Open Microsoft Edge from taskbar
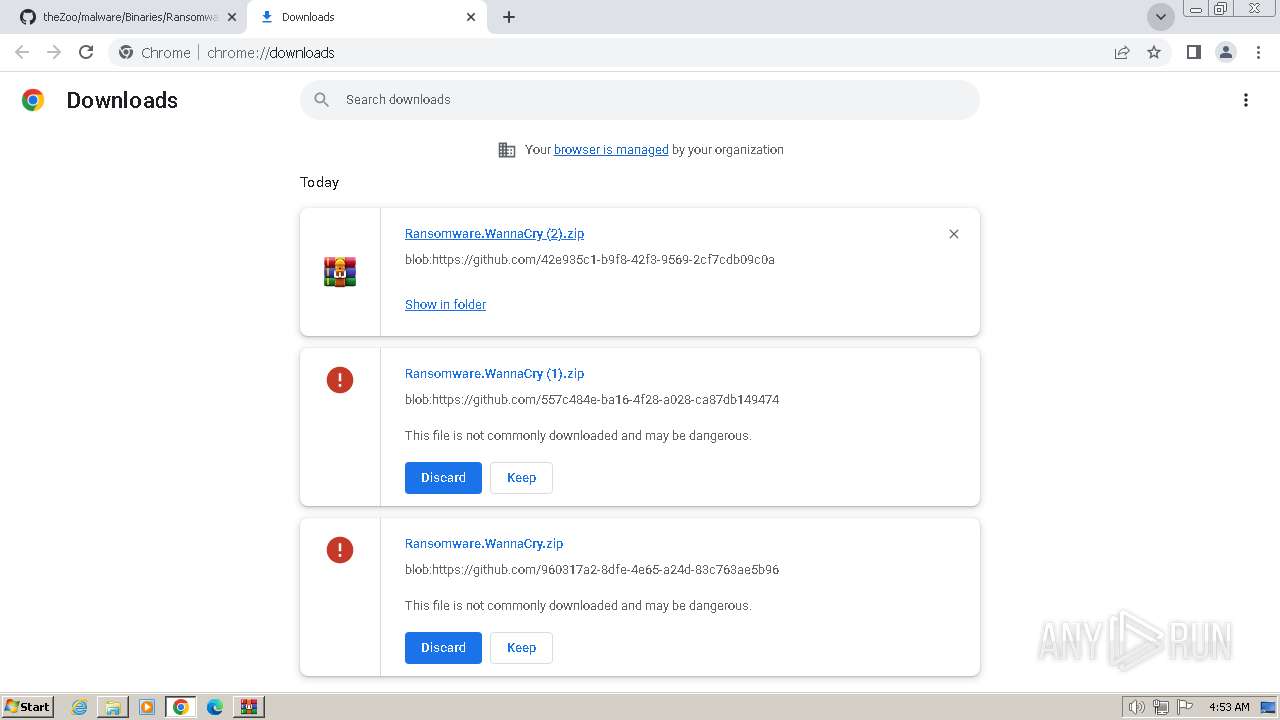 (215, 707)
